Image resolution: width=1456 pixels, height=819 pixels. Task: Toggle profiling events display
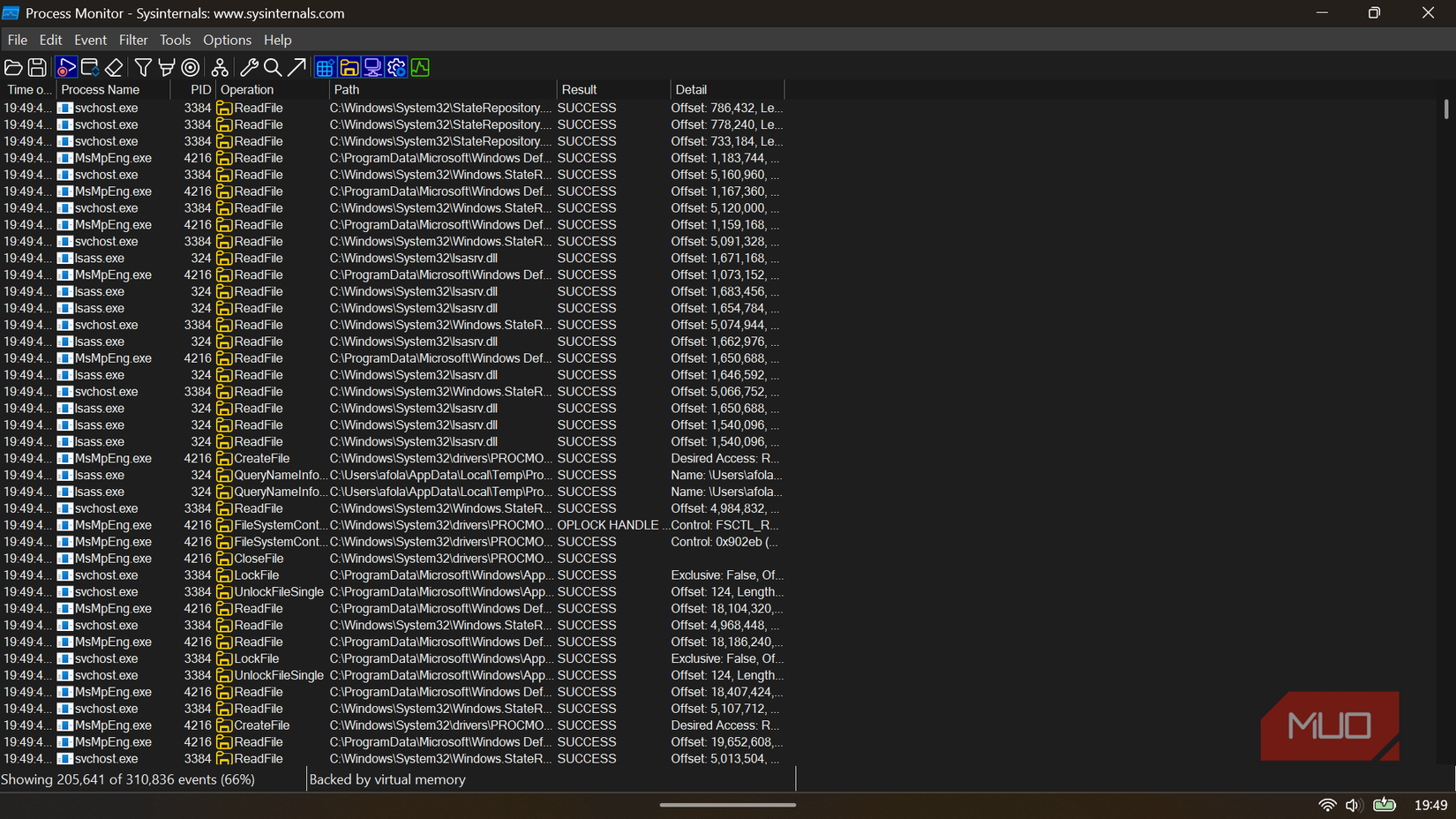click(x=420, y=67)
